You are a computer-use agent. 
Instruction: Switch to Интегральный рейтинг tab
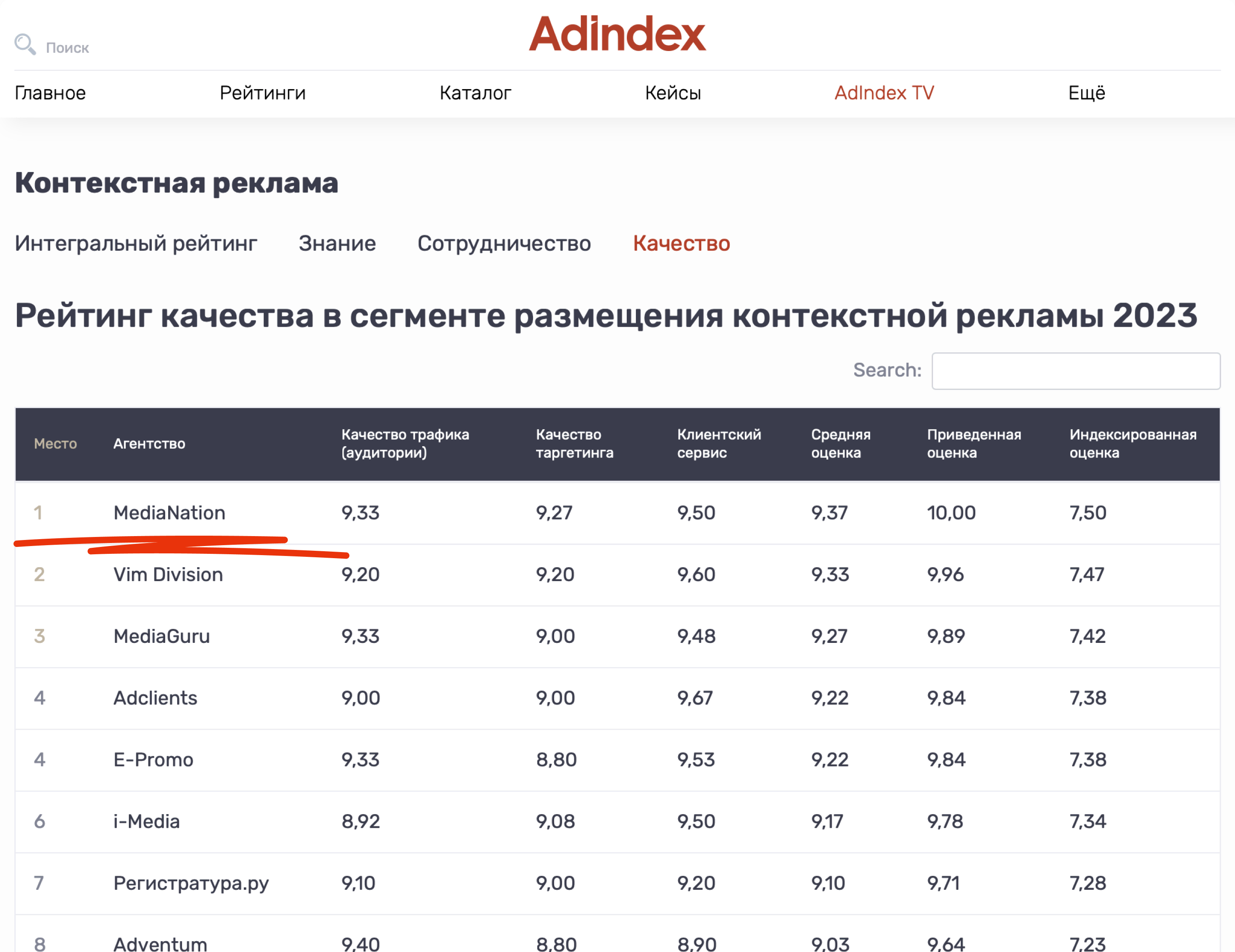click(136, 243)
